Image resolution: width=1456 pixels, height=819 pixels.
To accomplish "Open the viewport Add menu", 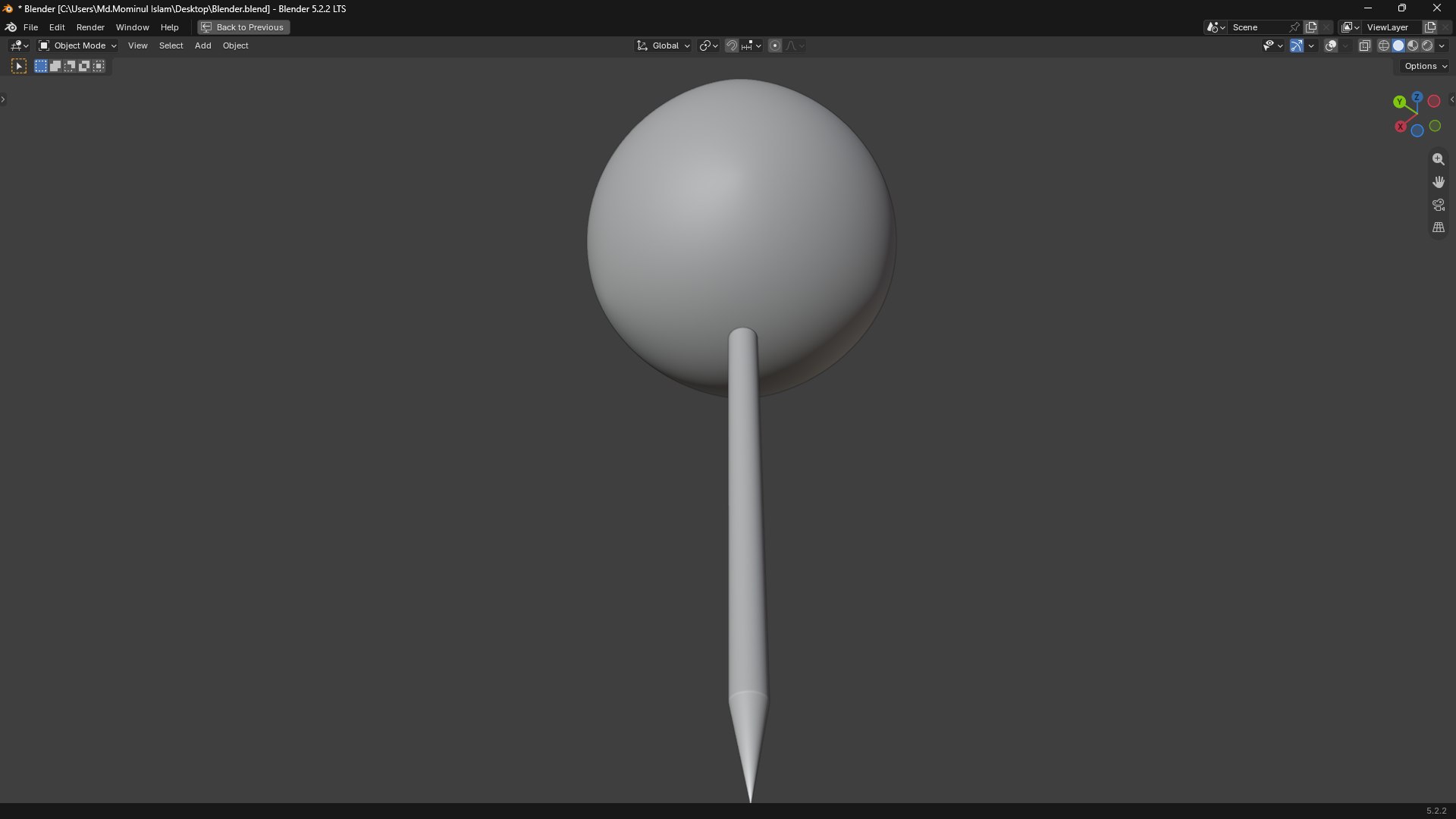I will (202, 45).
